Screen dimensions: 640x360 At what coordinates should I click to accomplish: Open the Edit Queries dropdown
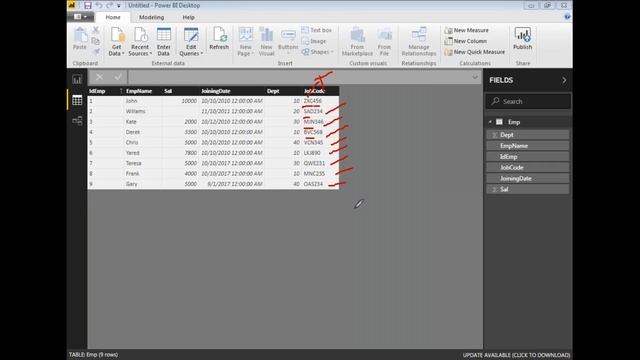pos(191,41)
